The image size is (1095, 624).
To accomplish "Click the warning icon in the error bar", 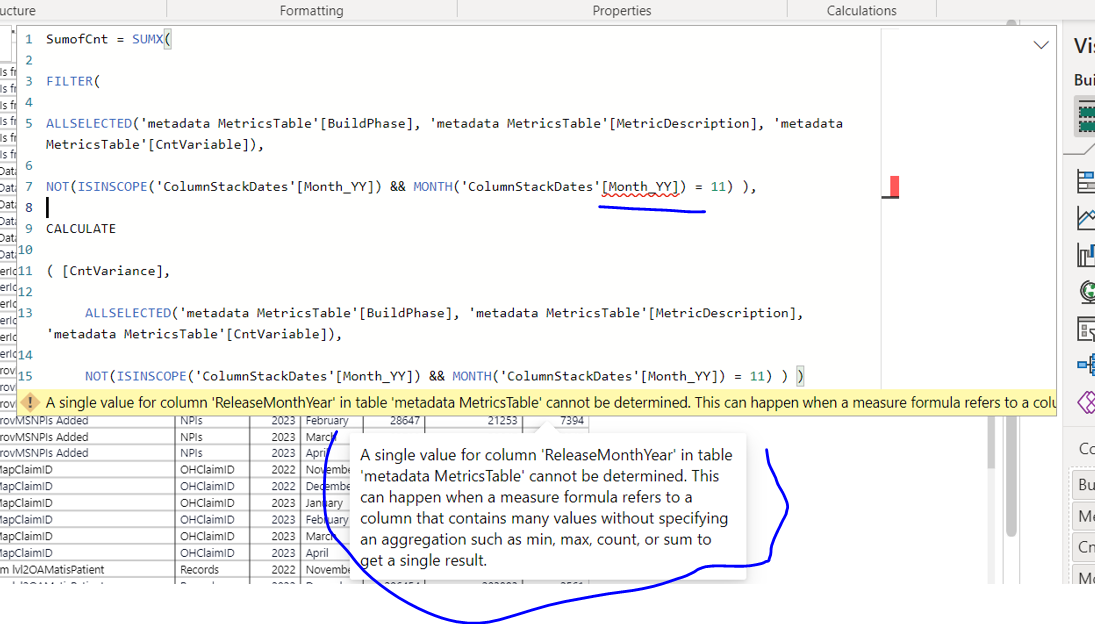I will (x=30, y=403).
